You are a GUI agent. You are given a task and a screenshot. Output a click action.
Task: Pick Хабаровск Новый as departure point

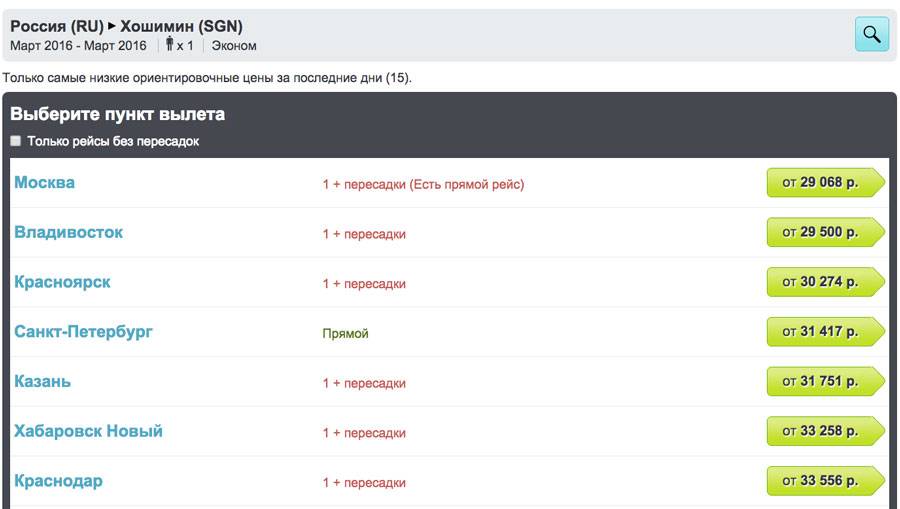coord(88,431)
